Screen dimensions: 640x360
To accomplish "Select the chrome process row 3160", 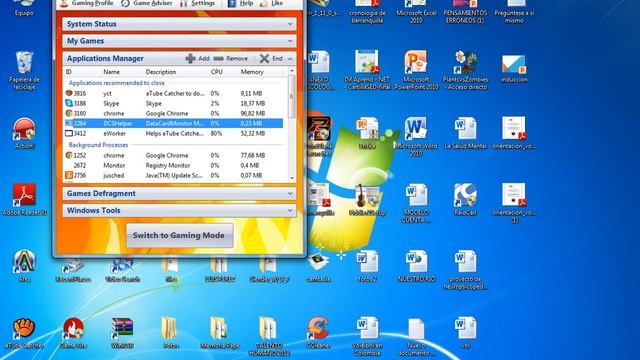I will (174, 113).
